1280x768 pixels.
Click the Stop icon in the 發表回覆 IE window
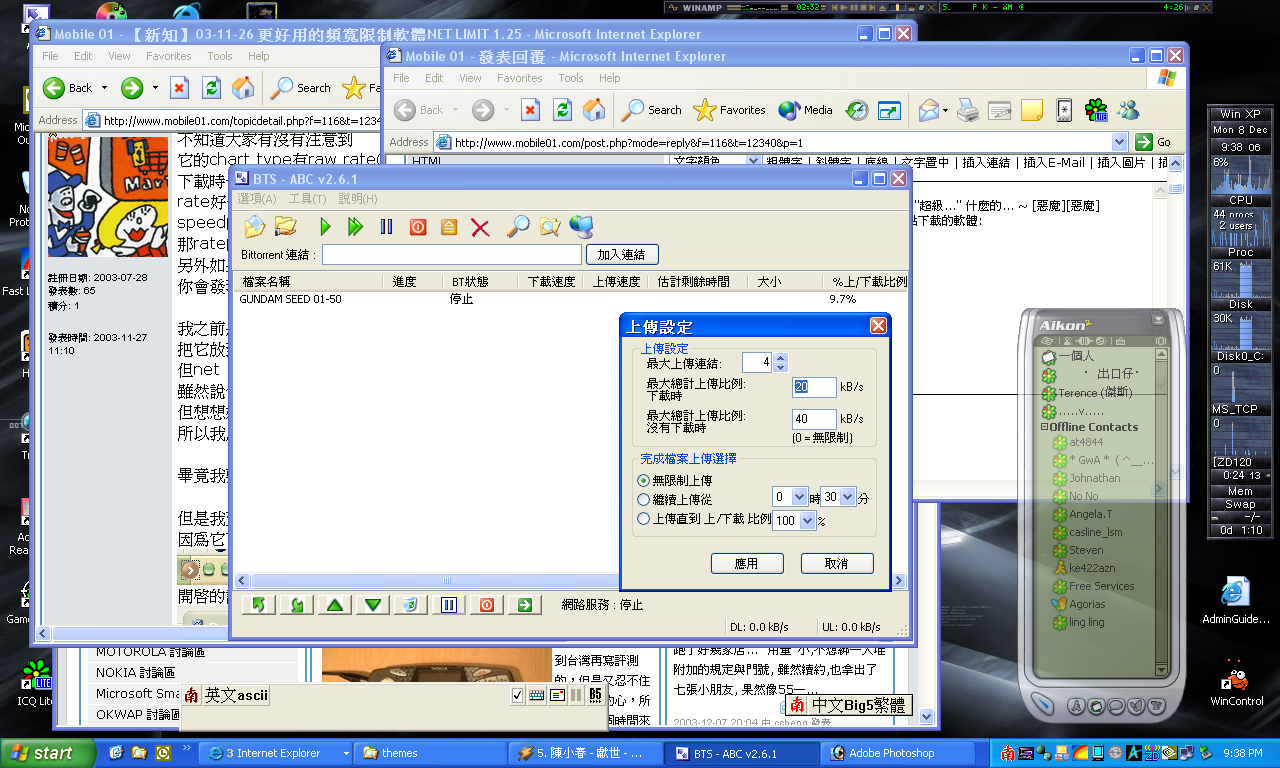click(x=531, y=110)
